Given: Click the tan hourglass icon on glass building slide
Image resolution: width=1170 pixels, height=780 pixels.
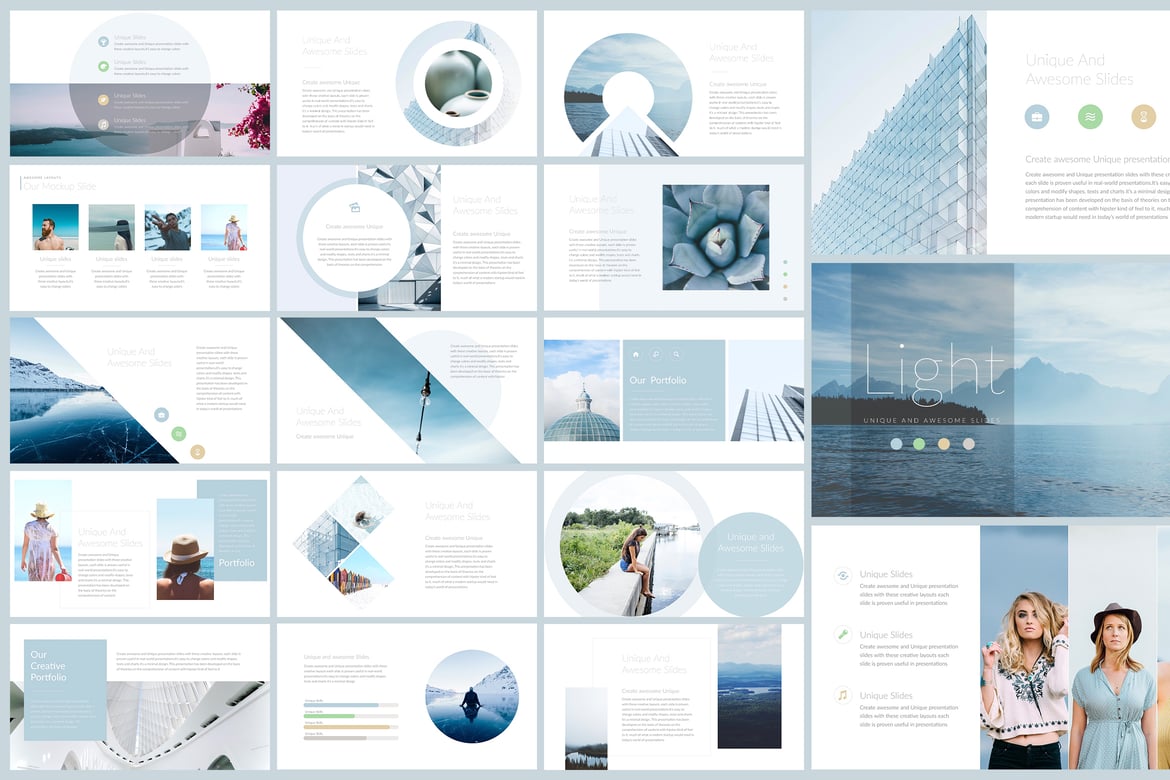Looking at the screenshot, I should click(1143, 116).
